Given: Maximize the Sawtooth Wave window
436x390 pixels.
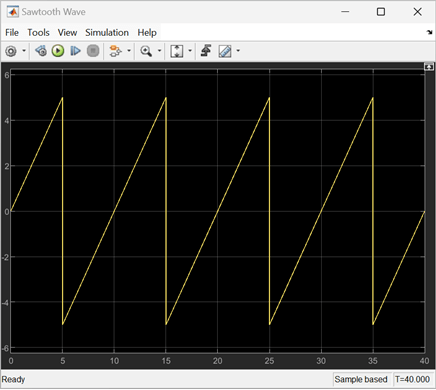Looking at the screenshot, I should (381, 12).
